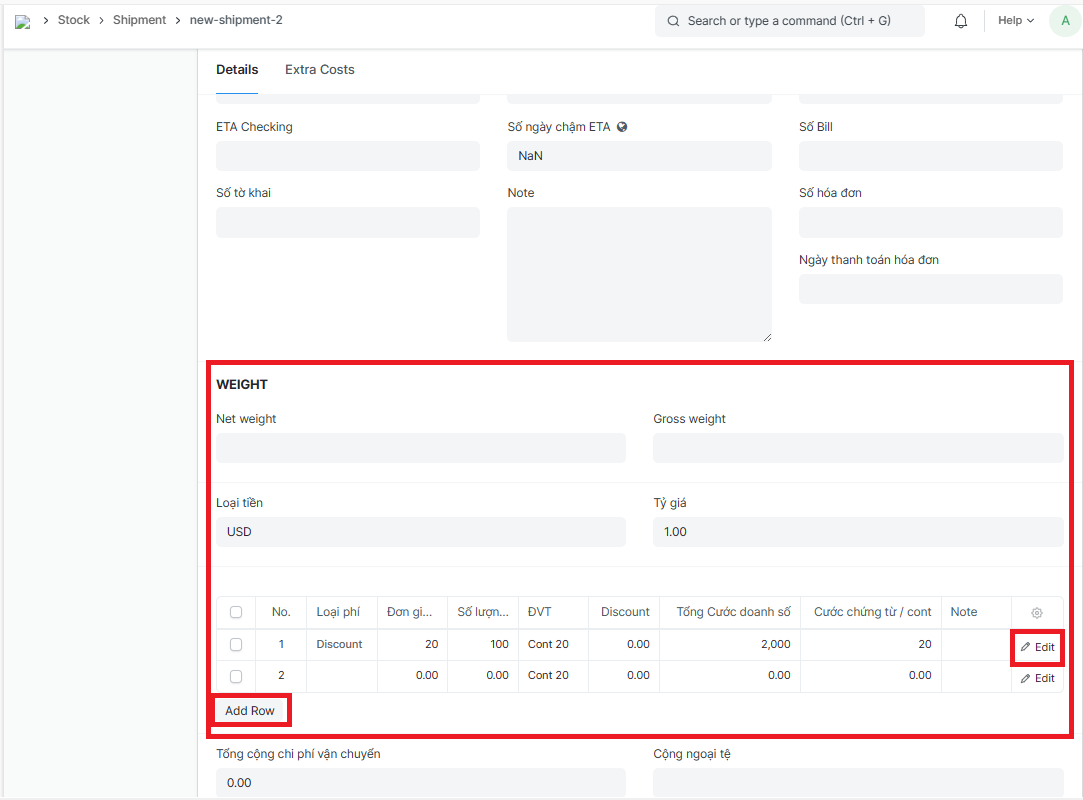
Task: Click the home logo icon in breadcrumb
Action: pos(22,21)
